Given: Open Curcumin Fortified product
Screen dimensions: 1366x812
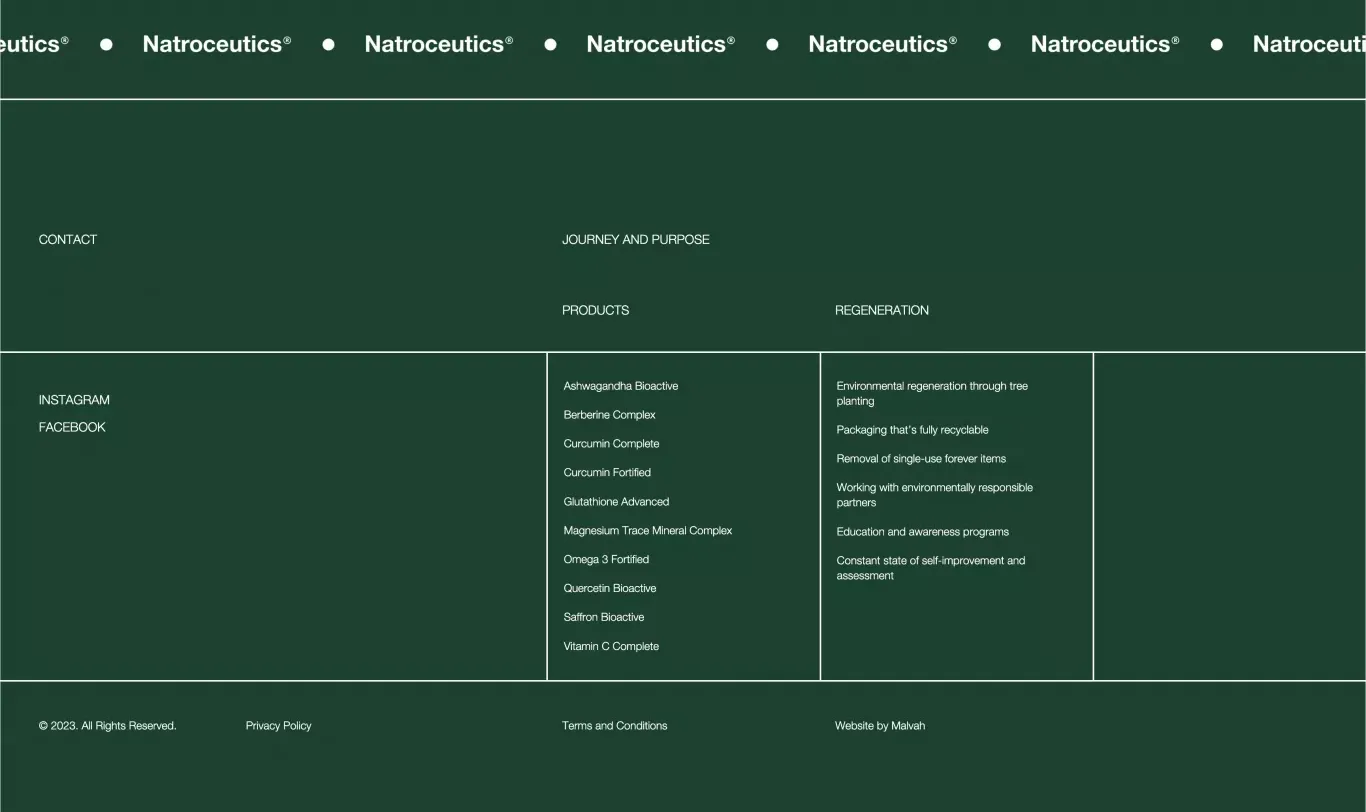Looking at the screenshot, I should tap(607, 473).
